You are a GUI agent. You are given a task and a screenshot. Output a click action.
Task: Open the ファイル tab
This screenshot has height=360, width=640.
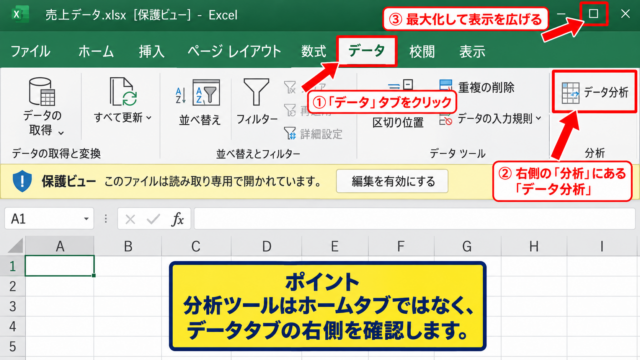pos(30,52)
